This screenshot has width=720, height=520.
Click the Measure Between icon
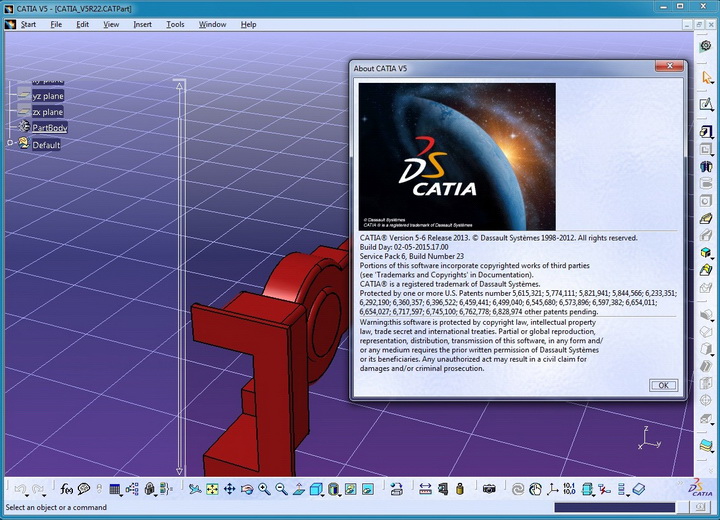click(425, 489)
